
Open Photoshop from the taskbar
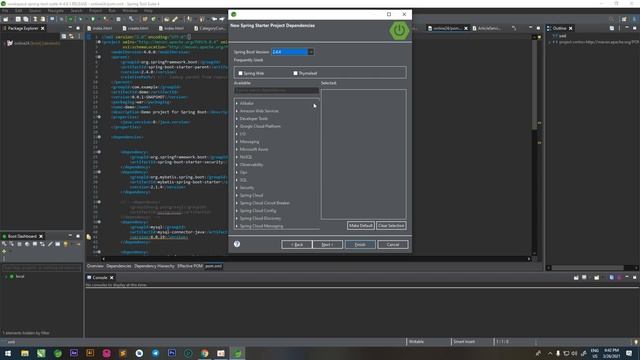point(172,353)
